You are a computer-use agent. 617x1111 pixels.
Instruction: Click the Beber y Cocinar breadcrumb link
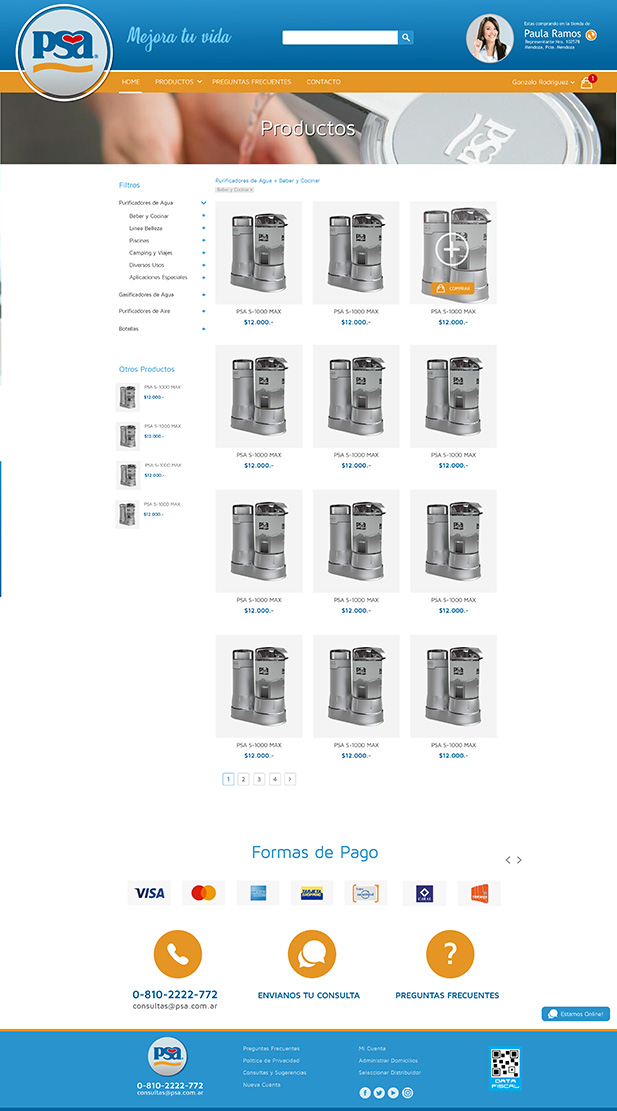coord(299,181)
